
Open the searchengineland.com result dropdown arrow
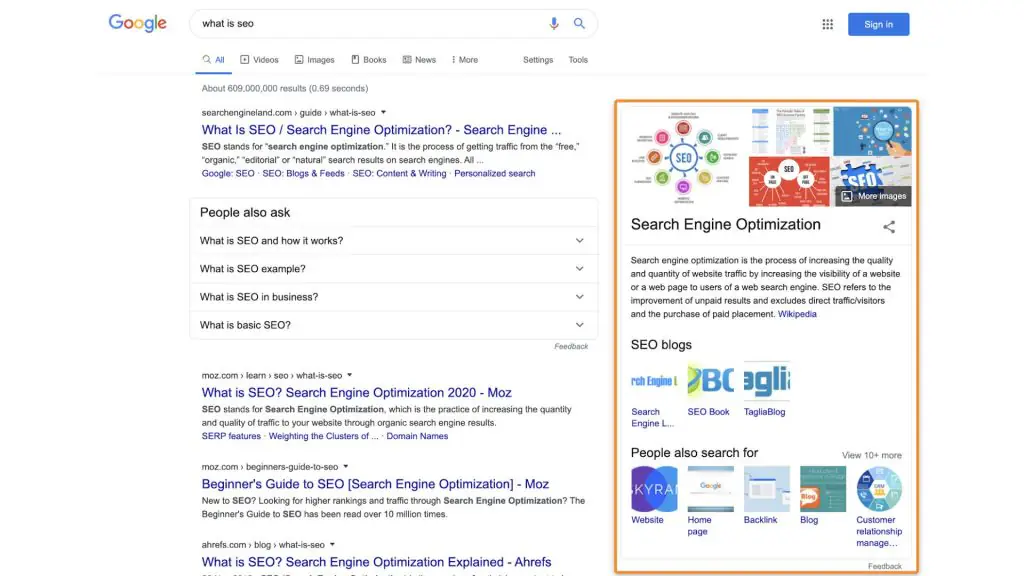[383, 112]
